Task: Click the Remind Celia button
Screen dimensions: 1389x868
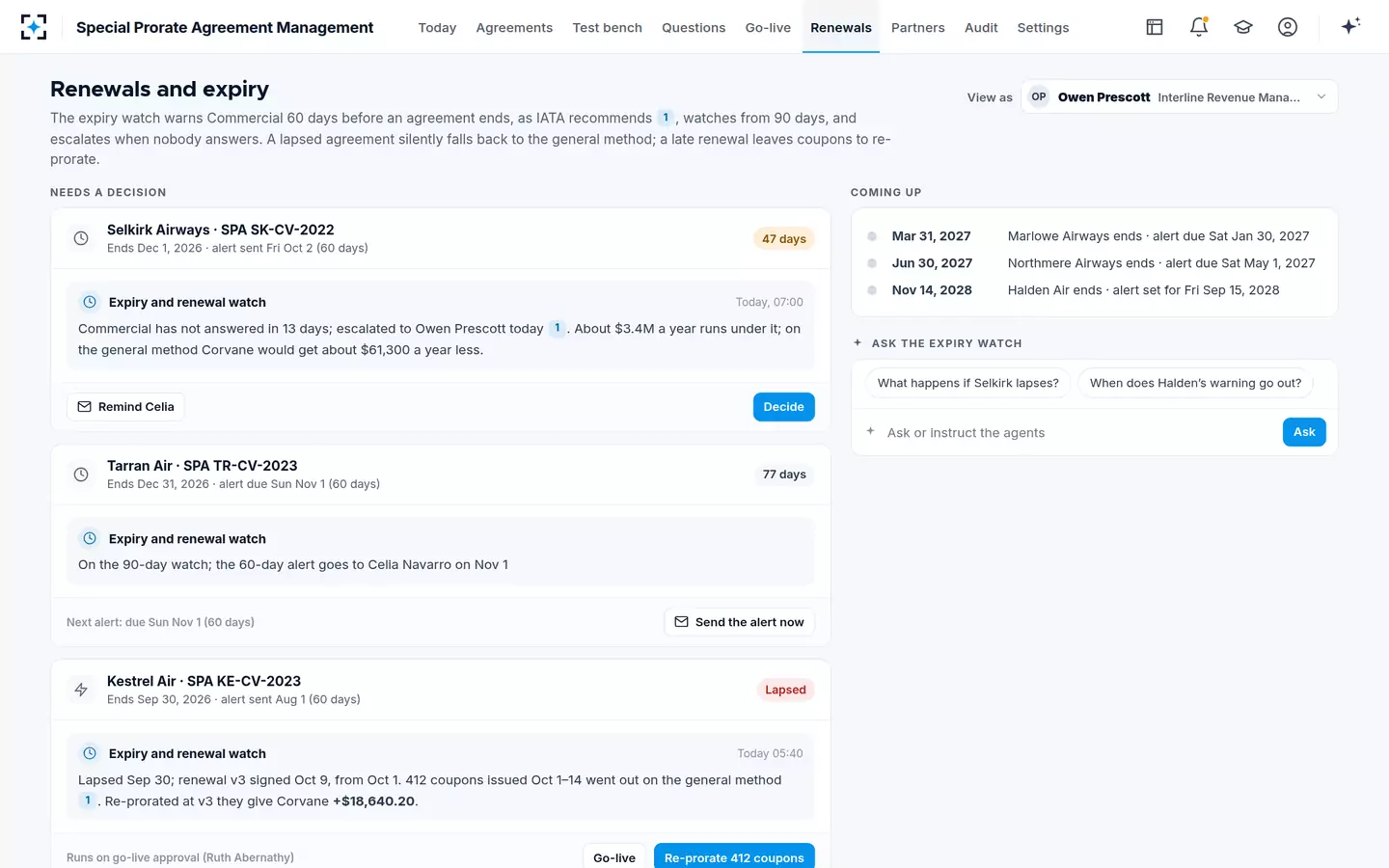Action: tap(125, 407)
